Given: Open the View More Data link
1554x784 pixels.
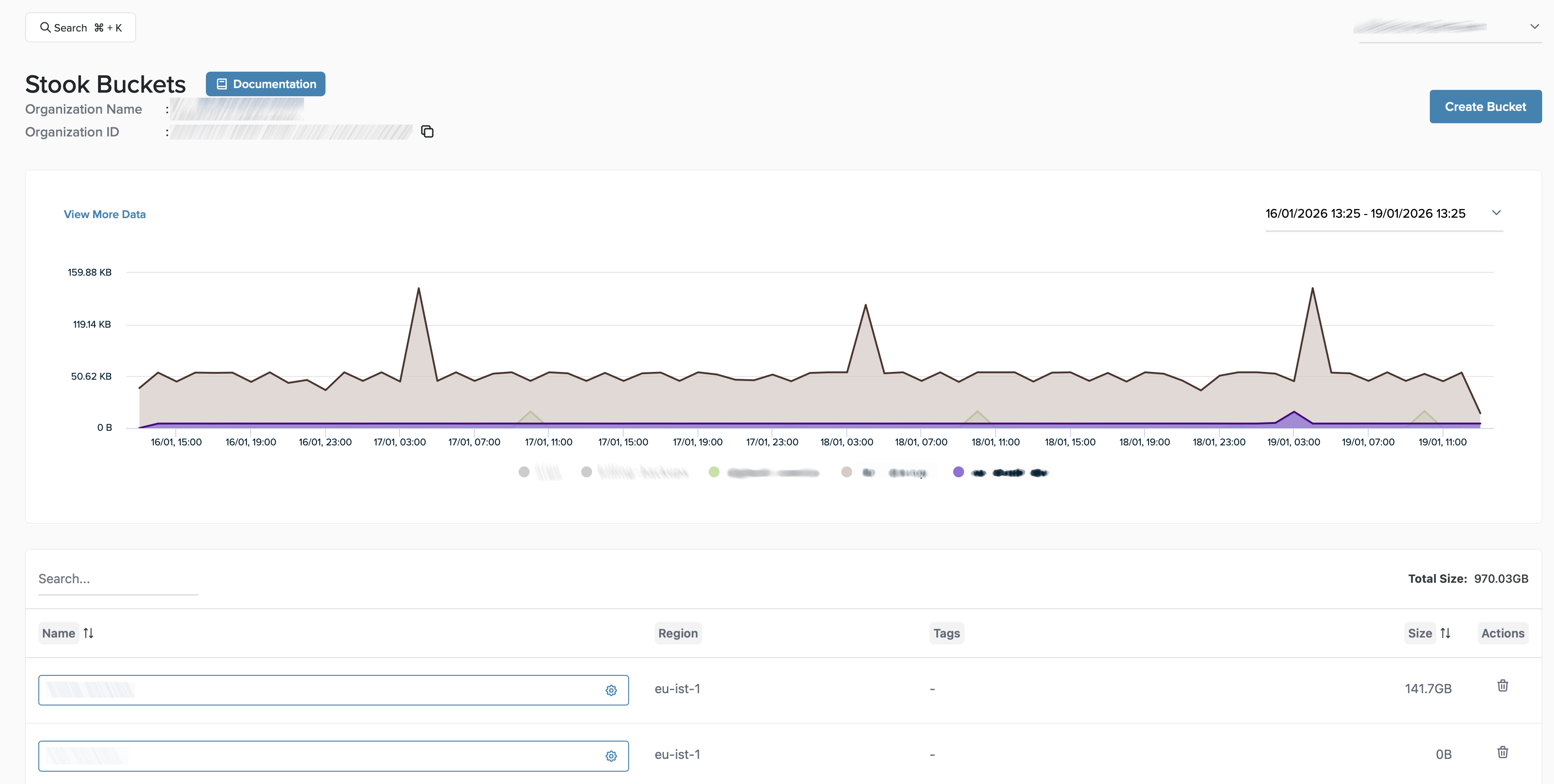Looking at the screenshot, I should click(x=105, y=214).
